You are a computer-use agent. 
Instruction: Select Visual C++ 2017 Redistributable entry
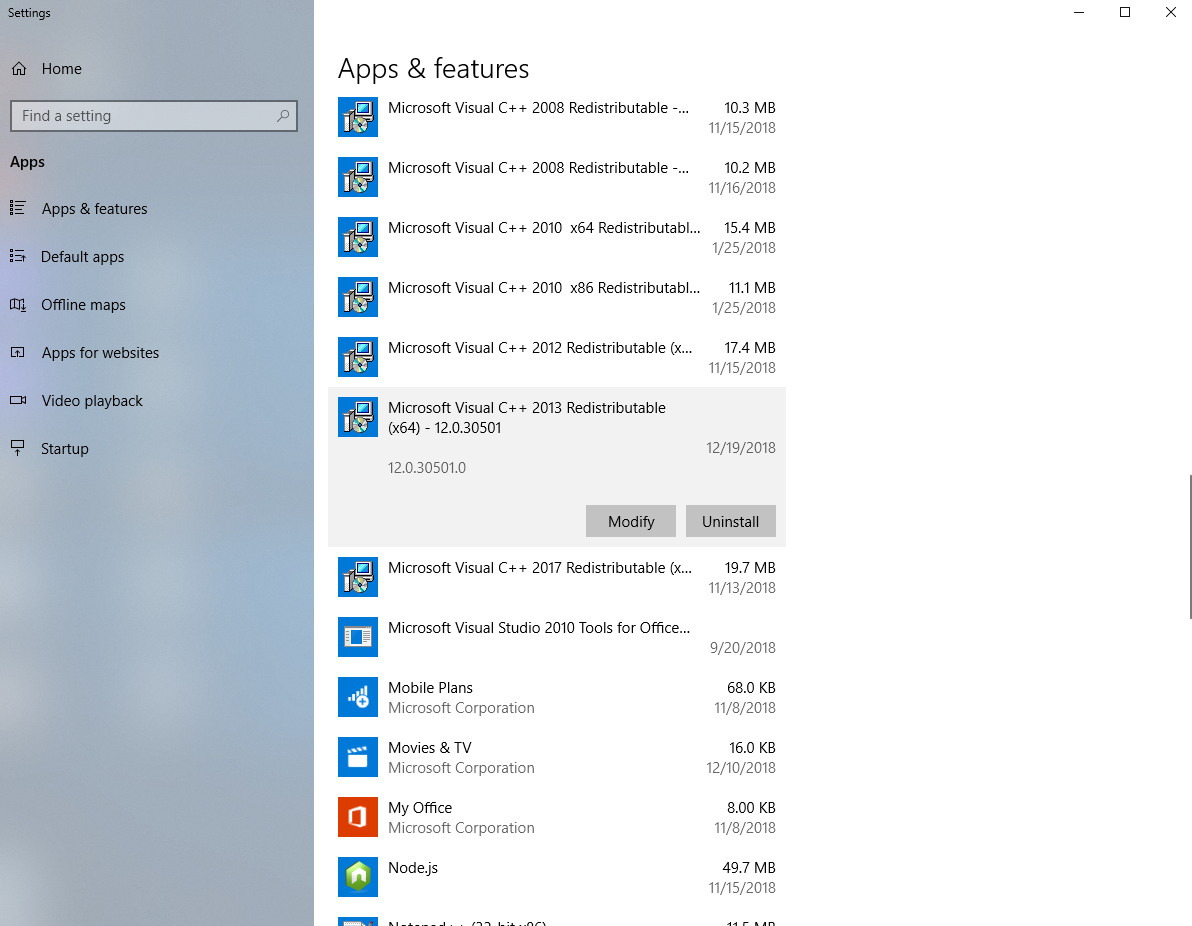tap(556, 577)
